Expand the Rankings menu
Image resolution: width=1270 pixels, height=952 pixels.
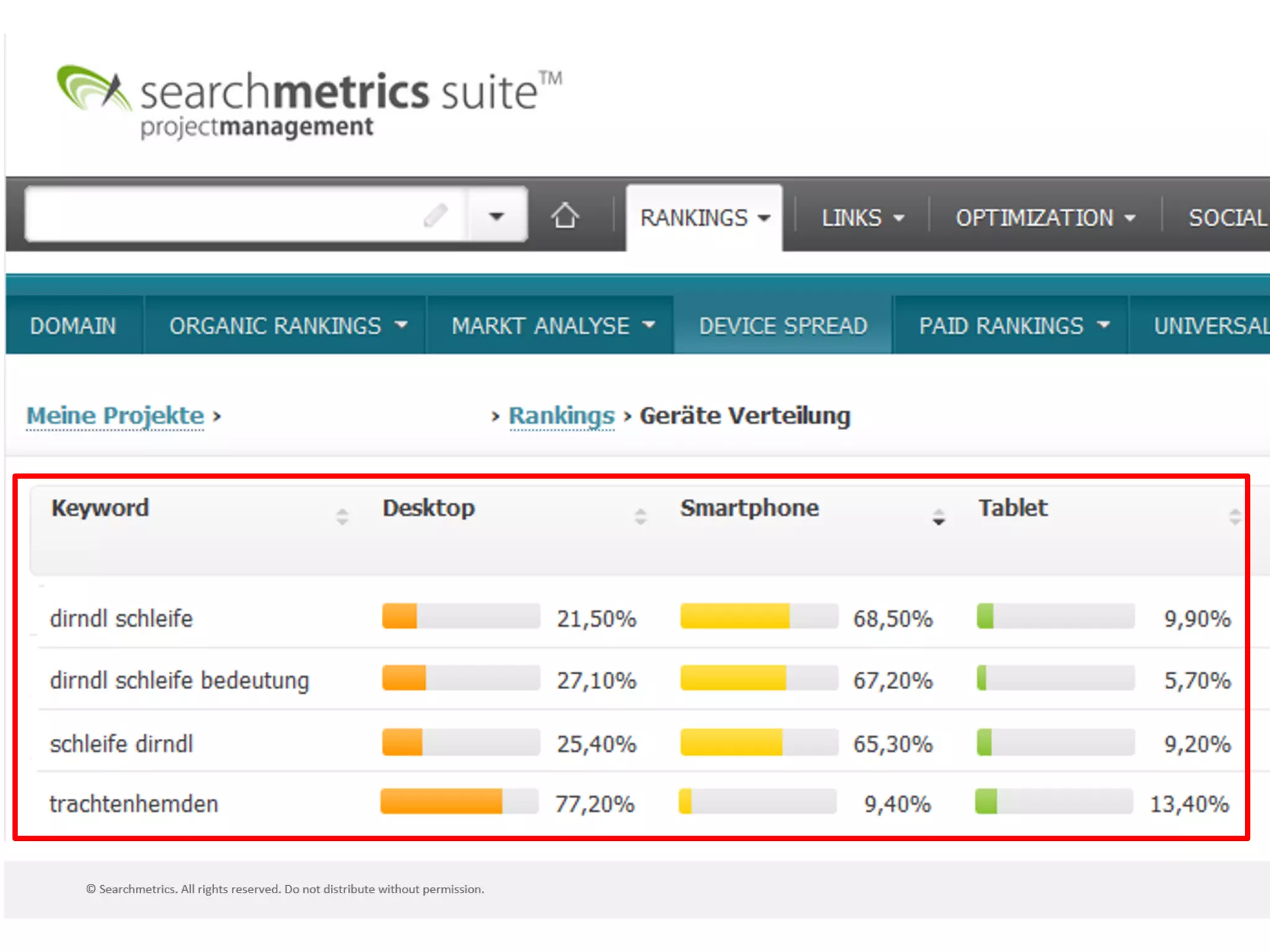[704, 218]
